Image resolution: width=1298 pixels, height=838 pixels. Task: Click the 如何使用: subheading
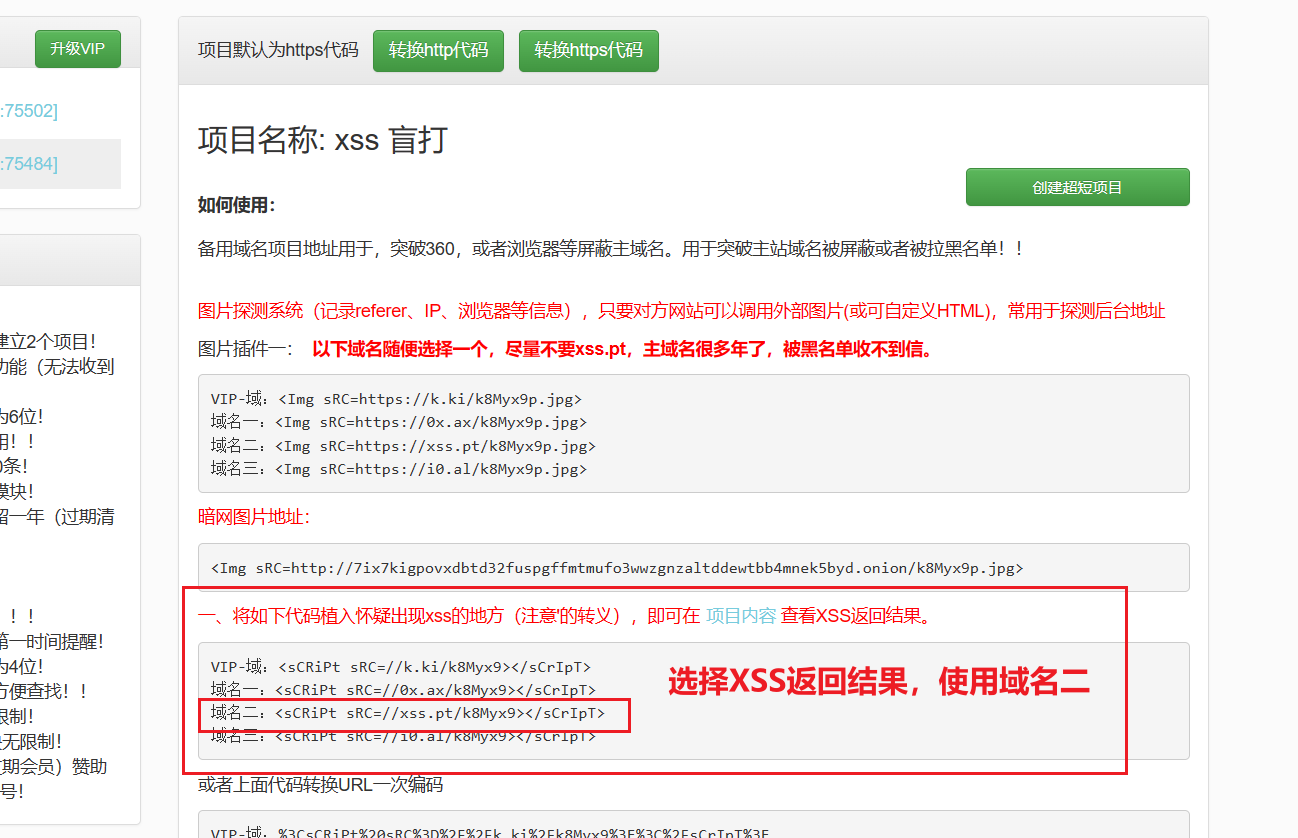[x=236, y=205]
